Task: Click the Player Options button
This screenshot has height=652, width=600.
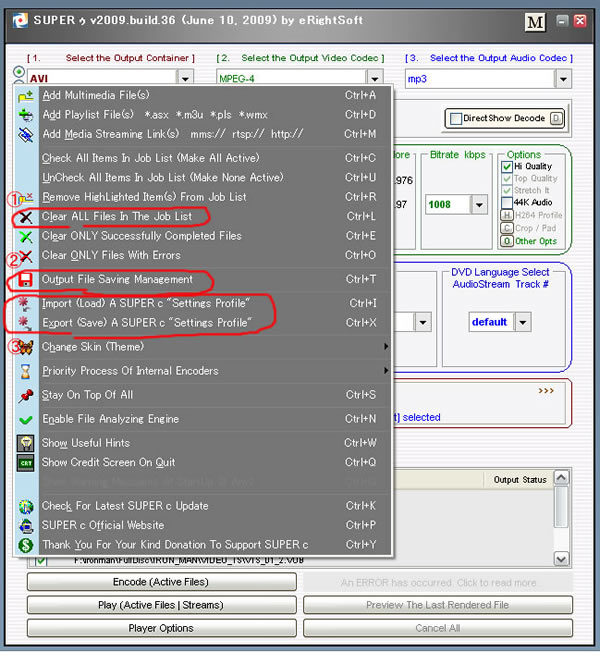Action: [x=161, y=628]
